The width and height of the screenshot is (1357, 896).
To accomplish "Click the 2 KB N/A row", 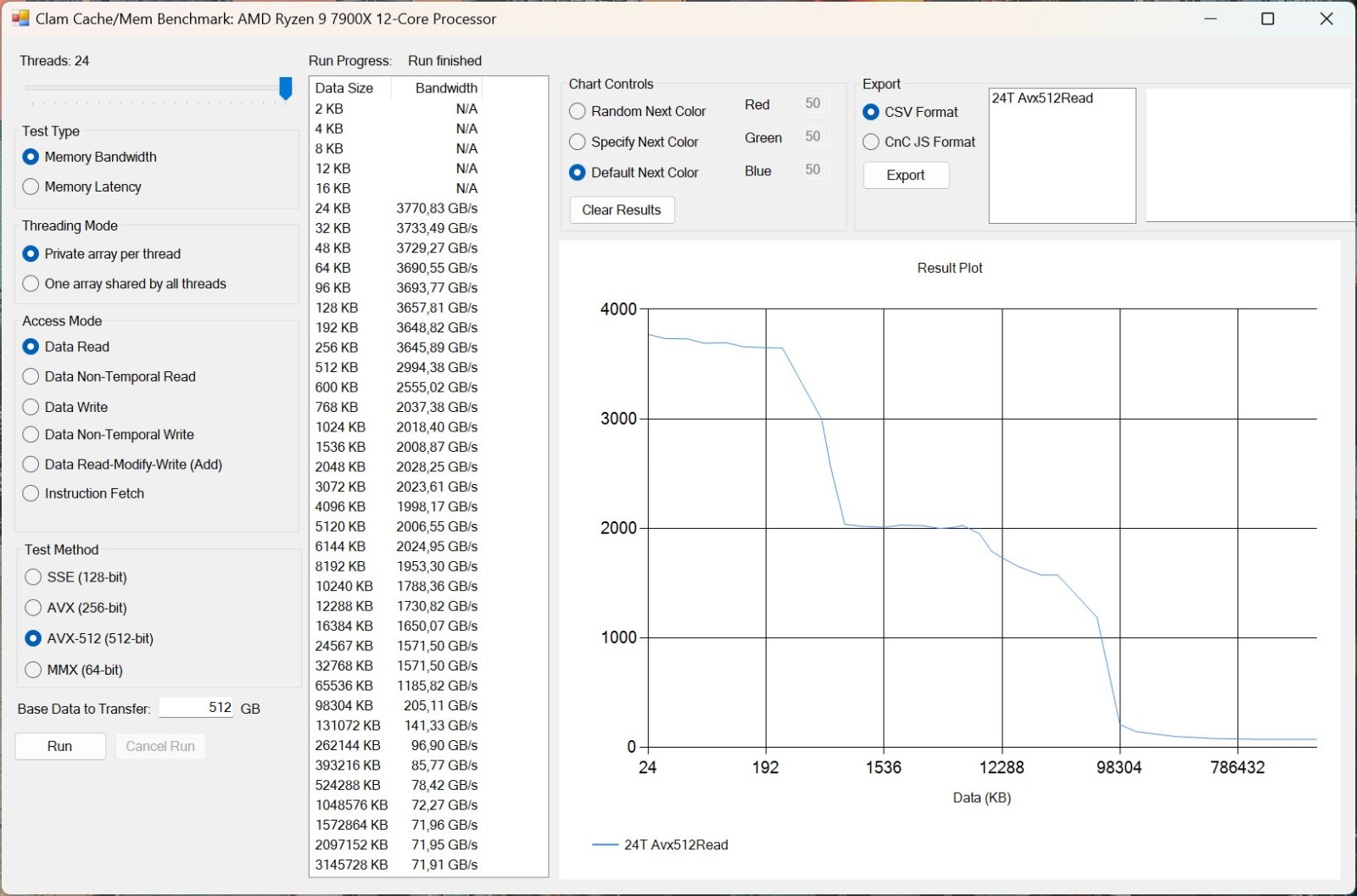I will pos(396,109).
